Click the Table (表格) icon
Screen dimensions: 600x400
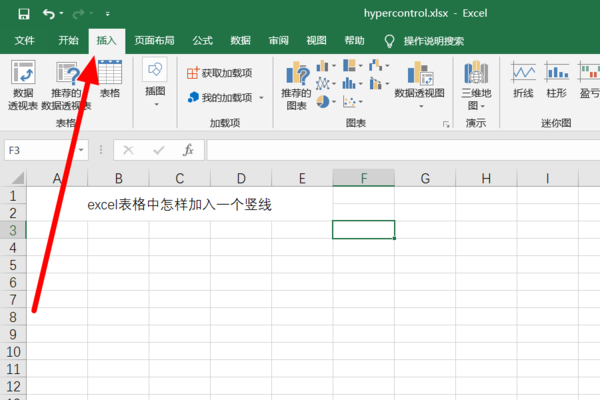tap(109, 78)
